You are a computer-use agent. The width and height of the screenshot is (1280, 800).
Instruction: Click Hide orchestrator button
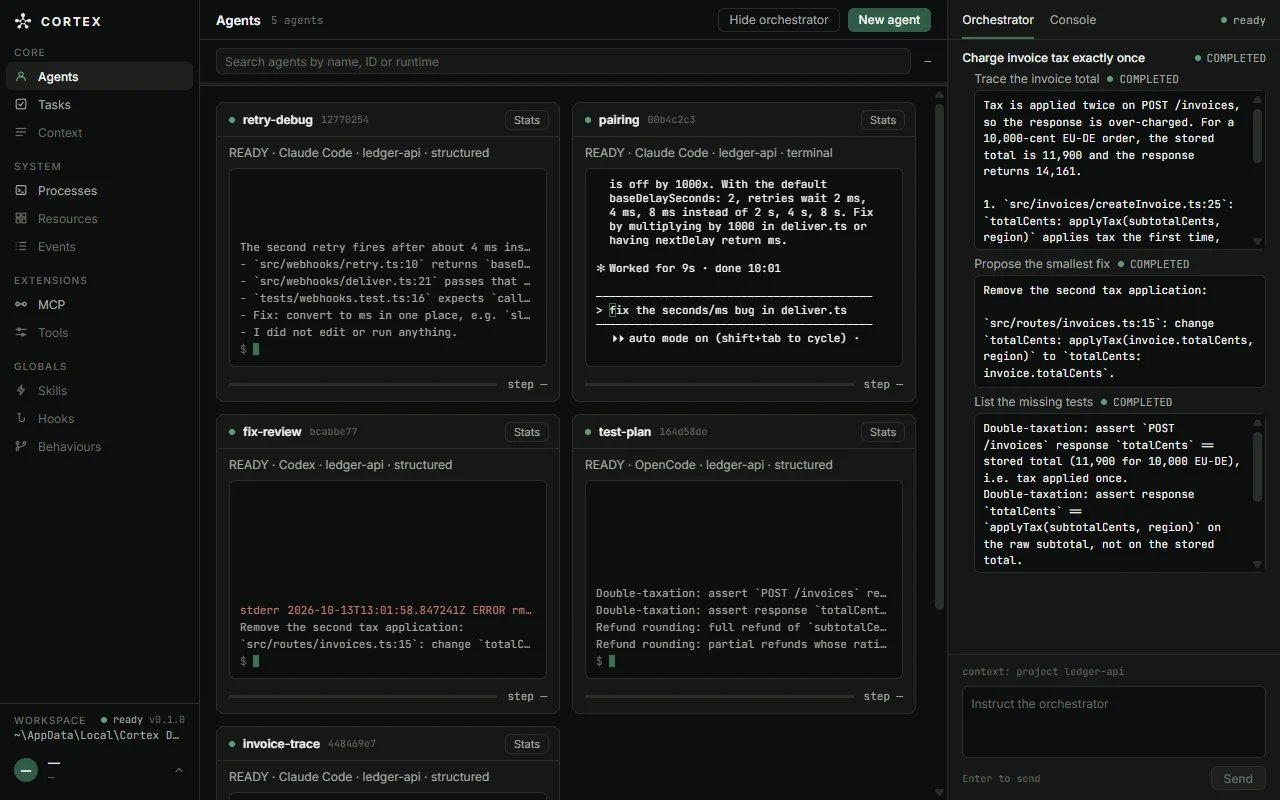tap(779, 20)
